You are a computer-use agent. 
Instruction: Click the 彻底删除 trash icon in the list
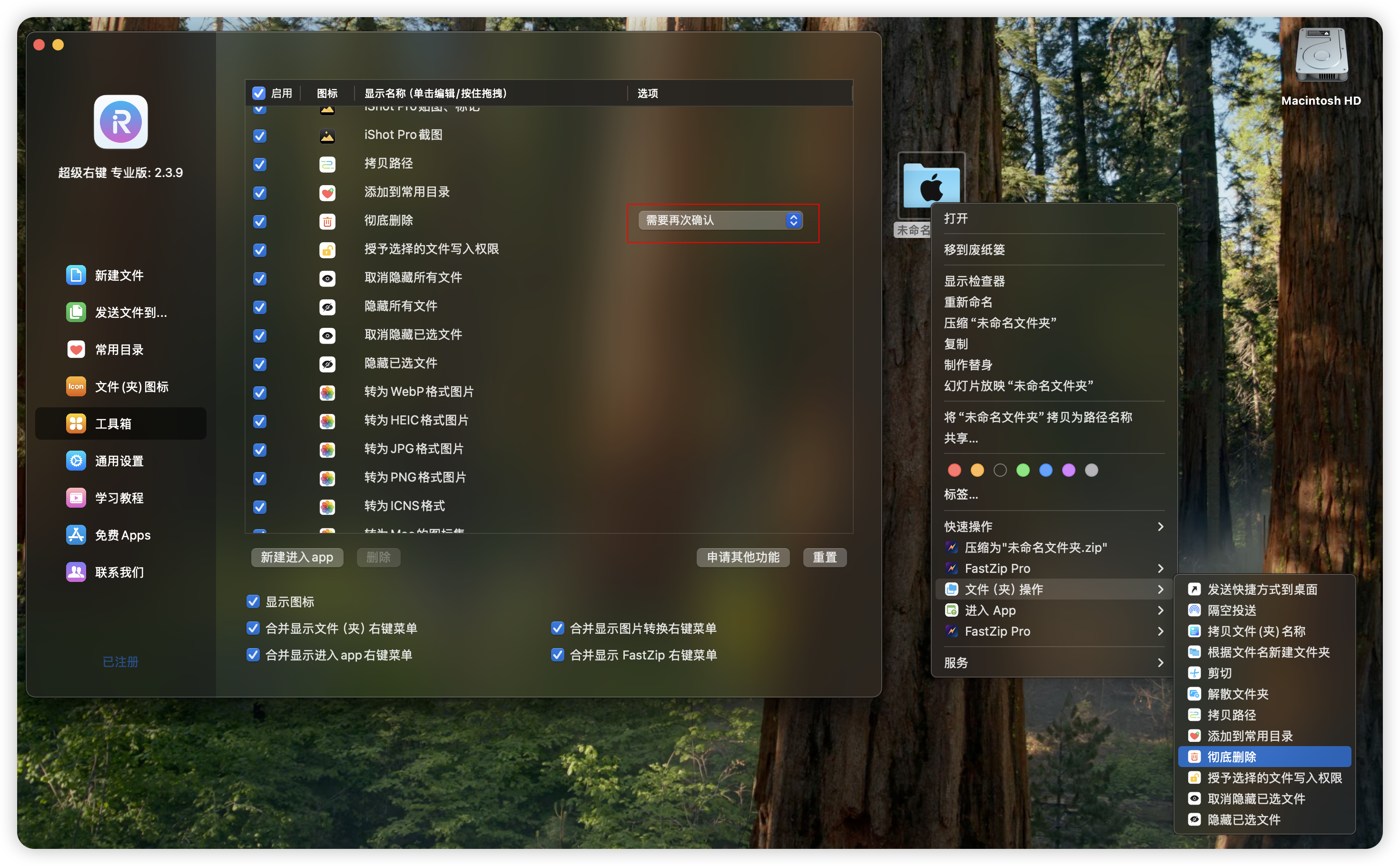(327, 221)
